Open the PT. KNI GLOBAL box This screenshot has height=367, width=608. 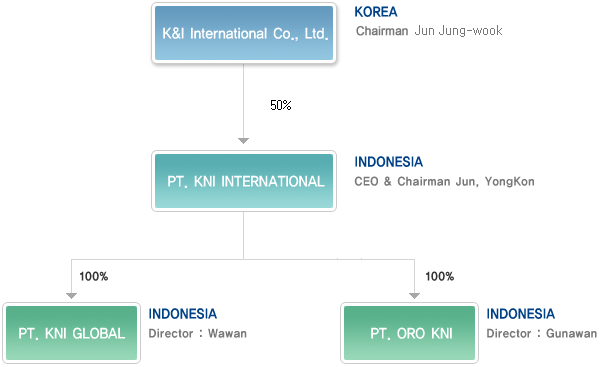[x=72, y=333]
